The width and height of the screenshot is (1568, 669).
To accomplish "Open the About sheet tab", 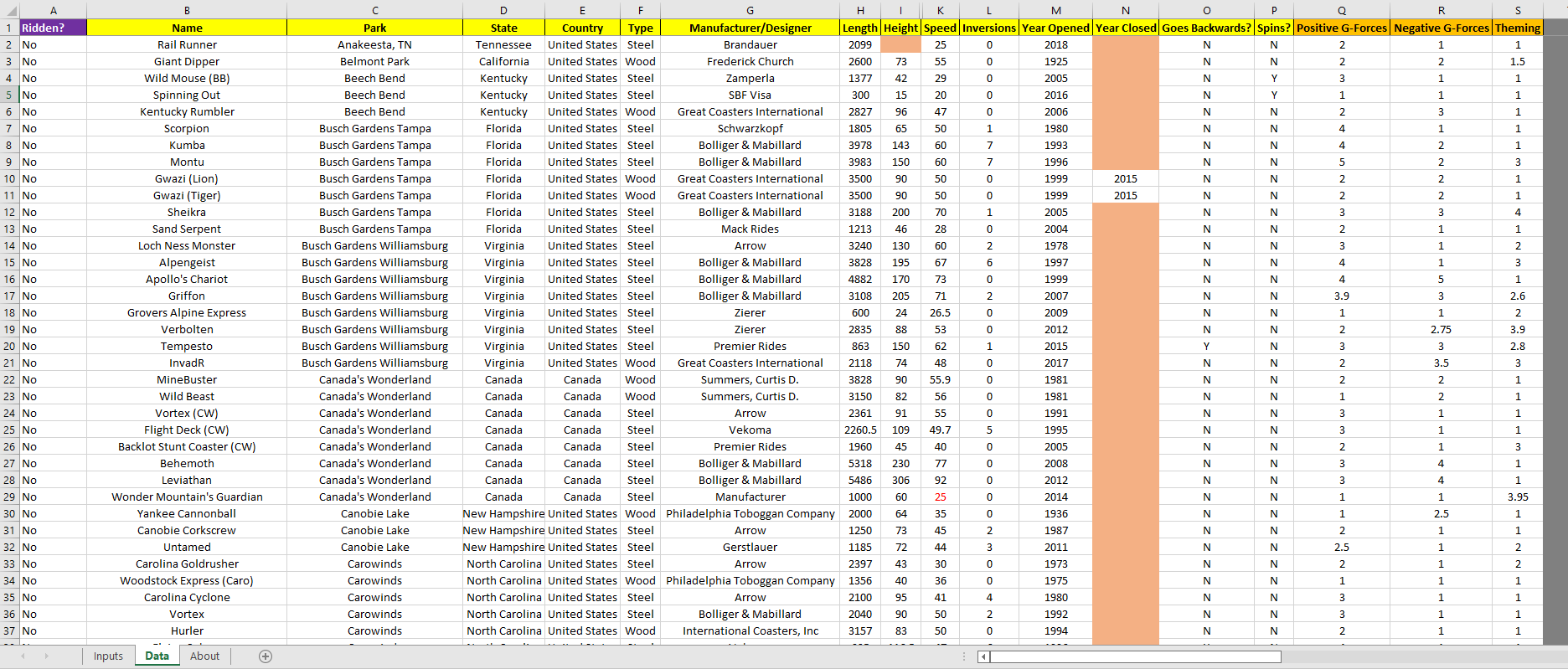I will pos(204,656).
